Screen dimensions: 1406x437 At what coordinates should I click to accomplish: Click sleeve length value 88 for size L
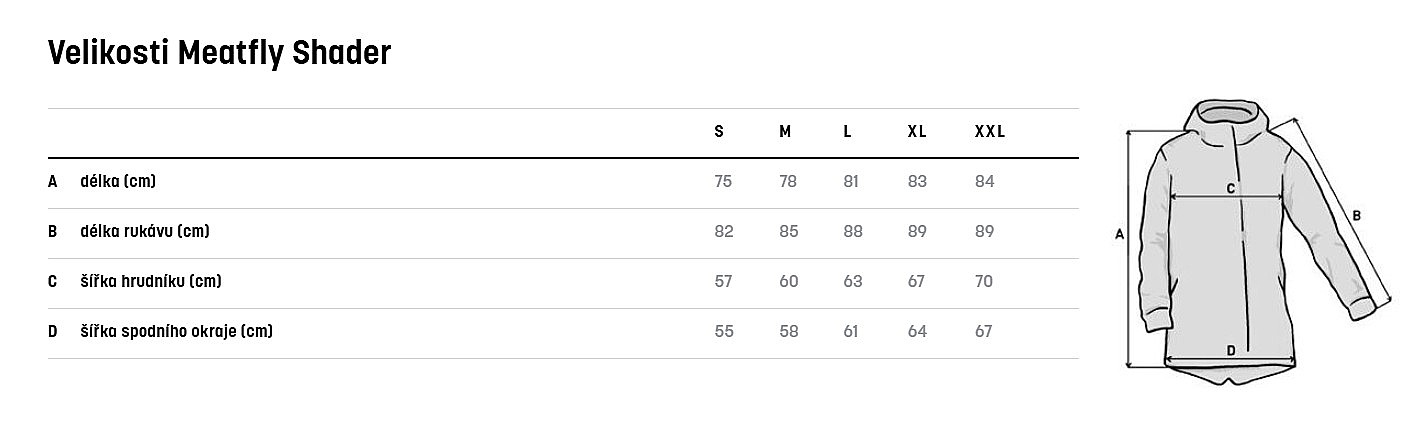click(x=852, y=232)
